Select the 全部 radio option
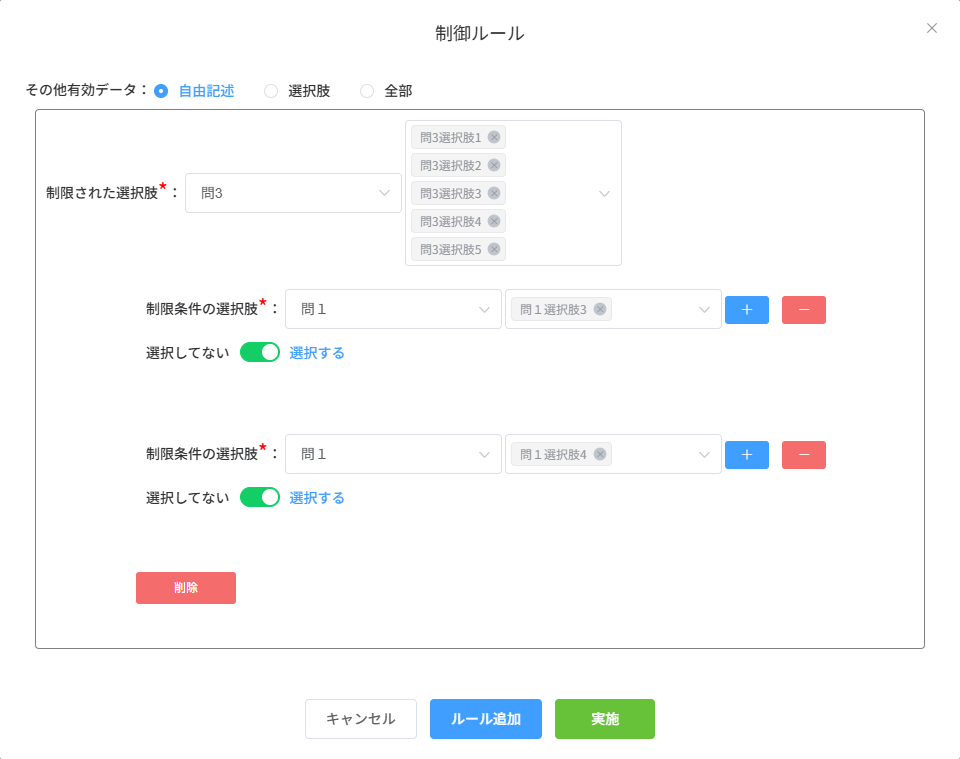The image size is (960, 759). pos(367,91)
